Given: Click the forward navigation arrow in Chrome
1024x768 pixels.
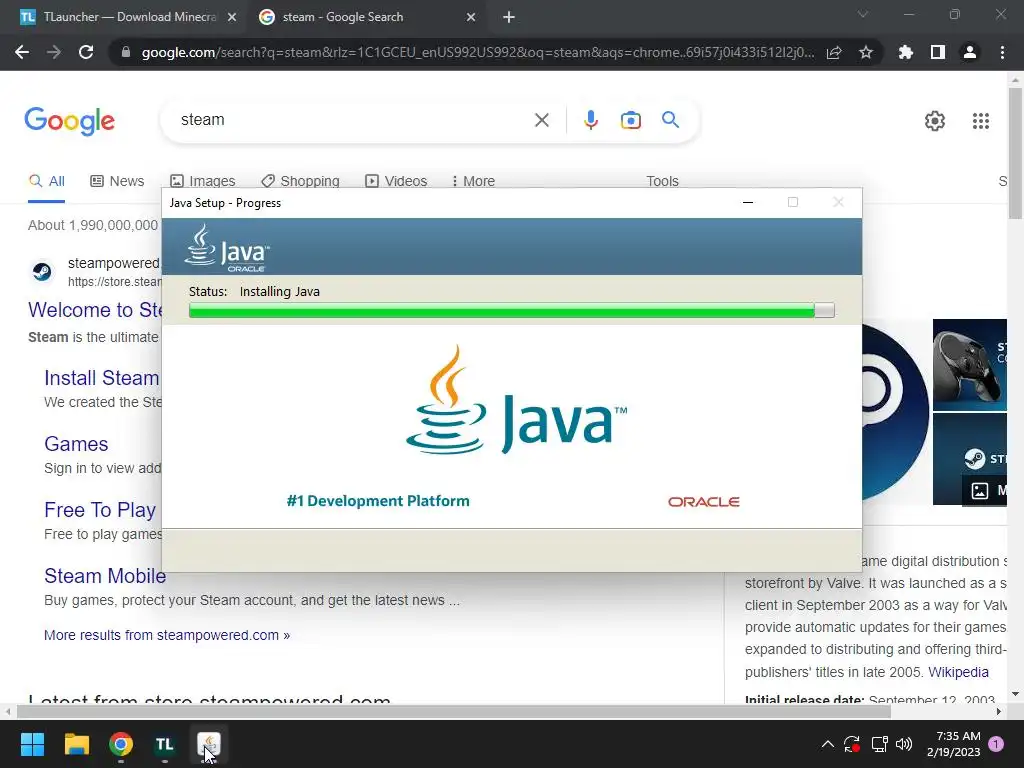Looking at the screenshot, I should [x=54, y=52].
